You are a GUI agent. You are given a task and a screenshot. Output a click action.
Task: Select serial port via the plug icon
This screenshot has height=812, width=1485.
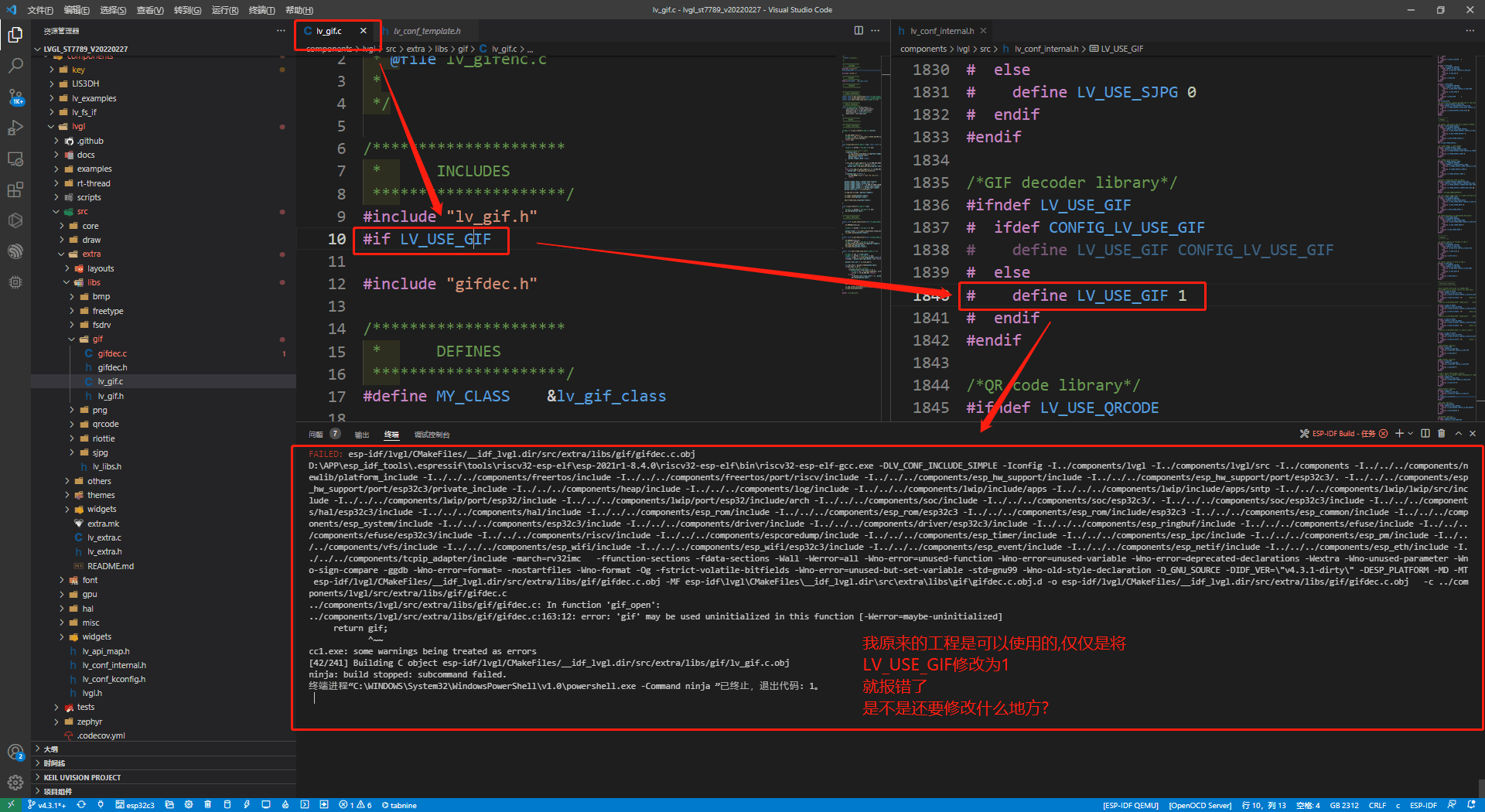pos(101,804)
